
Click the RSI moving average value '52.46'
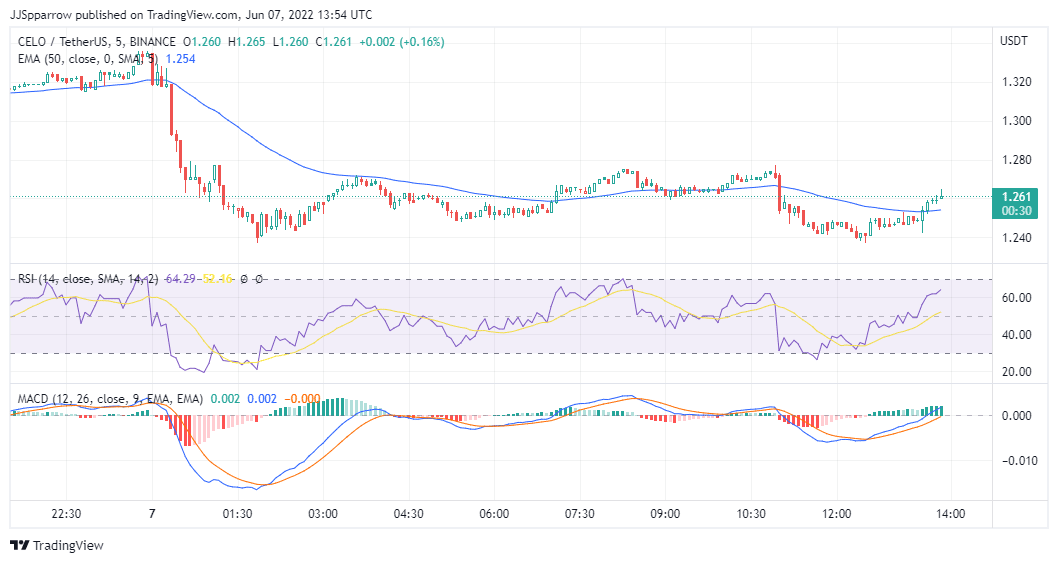[x=217, y=279]
